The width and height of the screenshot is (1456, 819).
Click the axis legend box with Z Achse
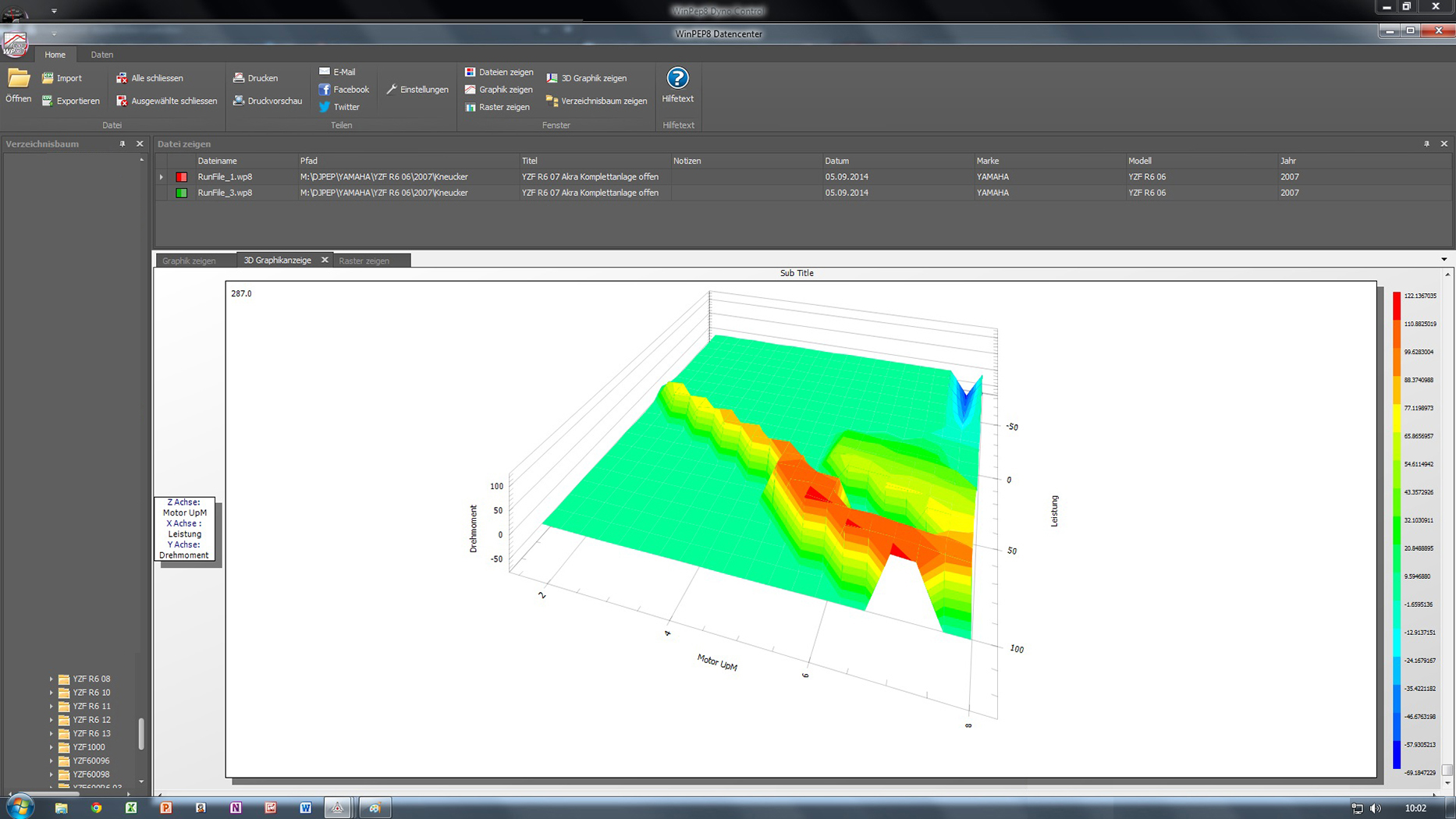coord(184,529)
